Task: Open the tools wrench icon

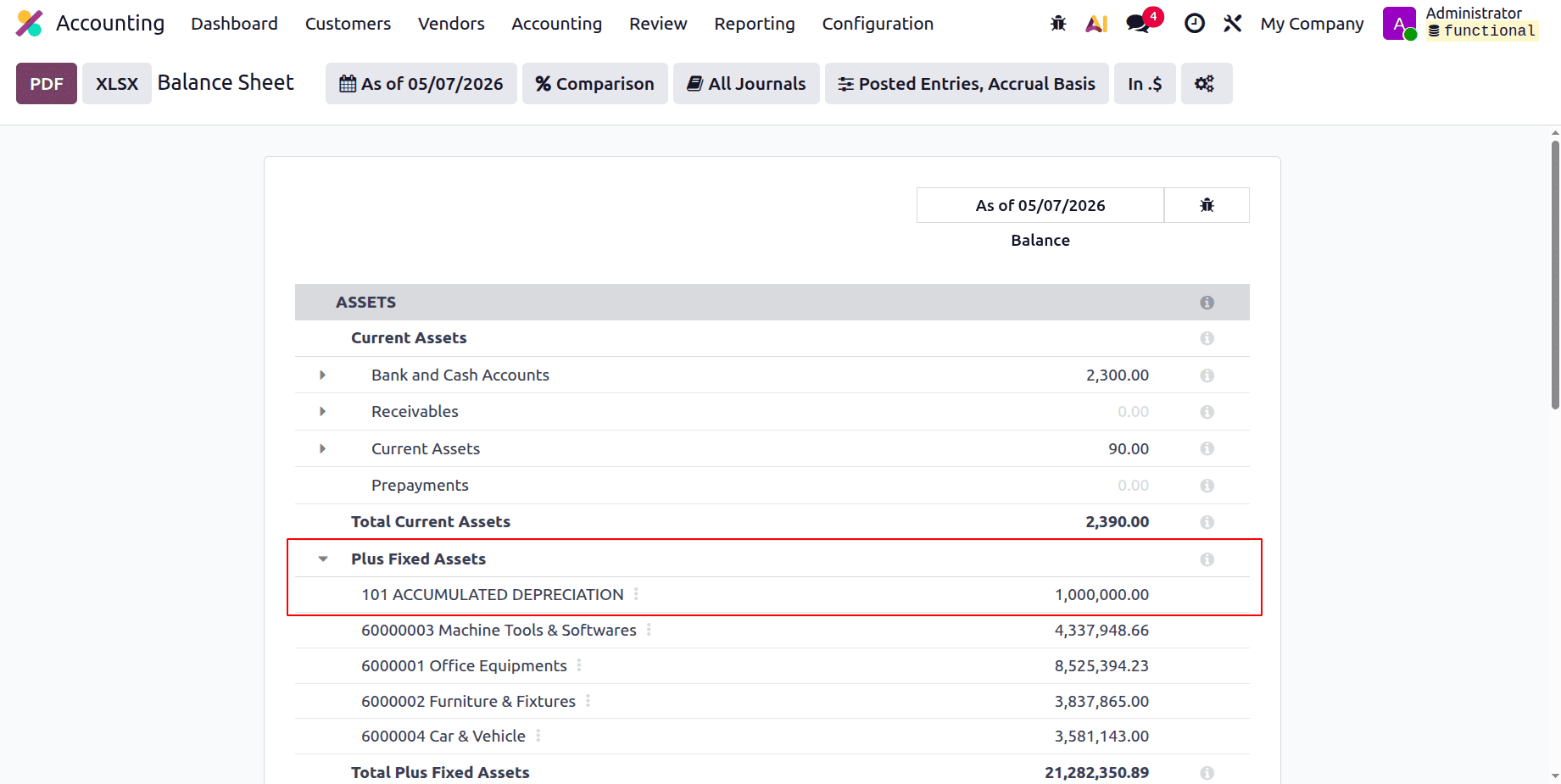Action: (x=1233, y=24)
